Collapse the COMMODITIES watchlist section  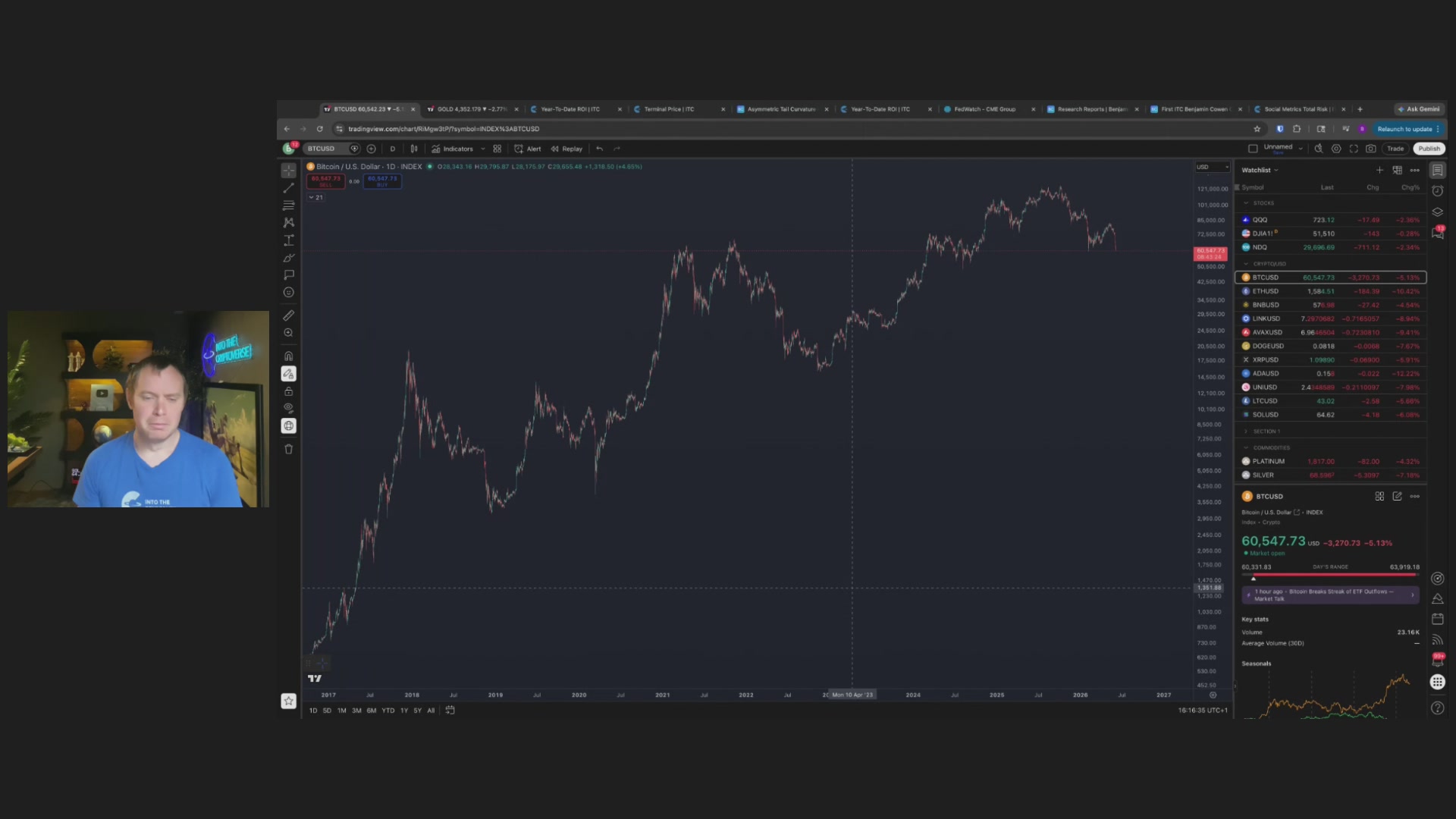(1245, 447)
